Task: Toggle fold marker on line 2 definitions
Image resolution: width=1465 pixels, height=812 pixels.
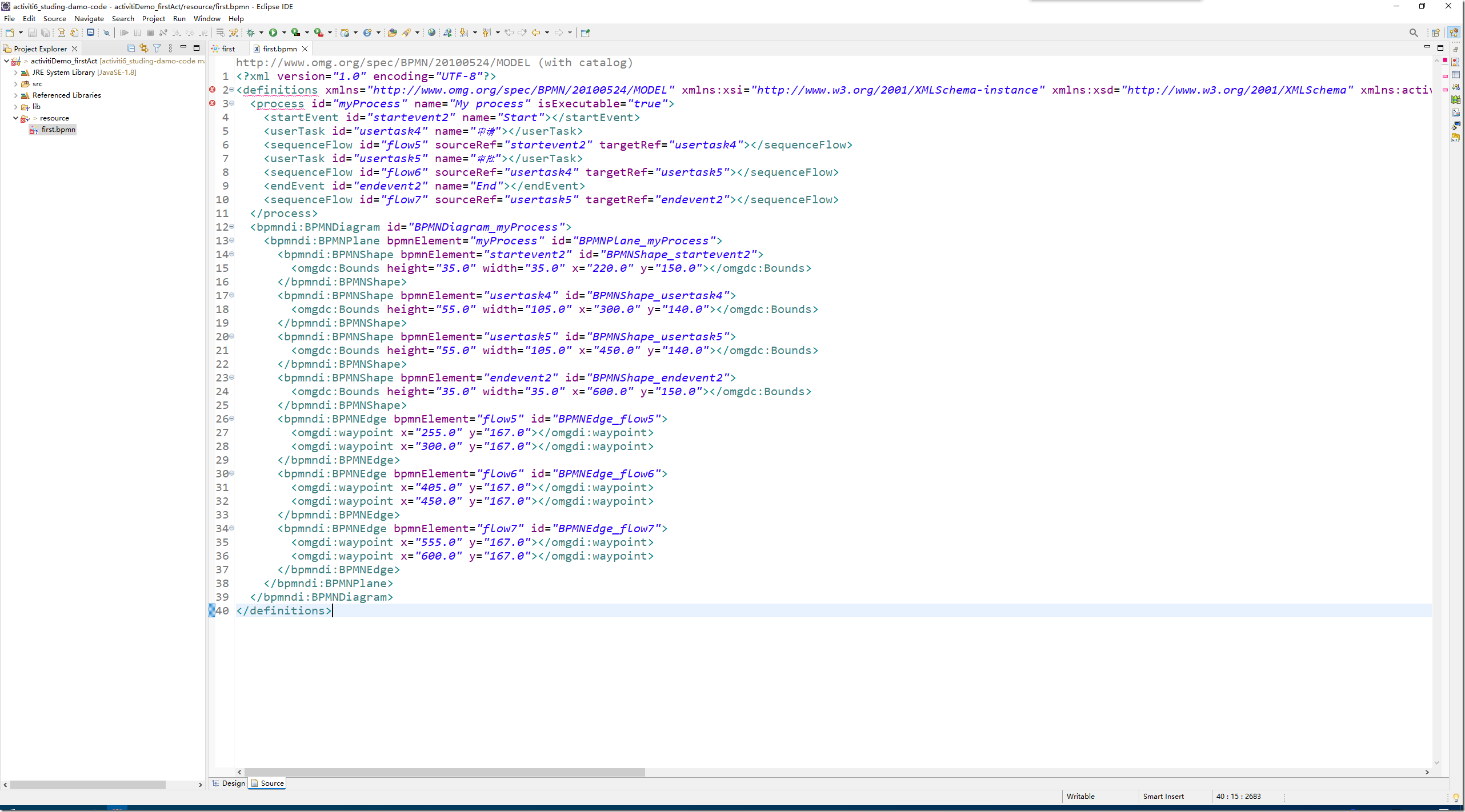Action: (231, 90)
